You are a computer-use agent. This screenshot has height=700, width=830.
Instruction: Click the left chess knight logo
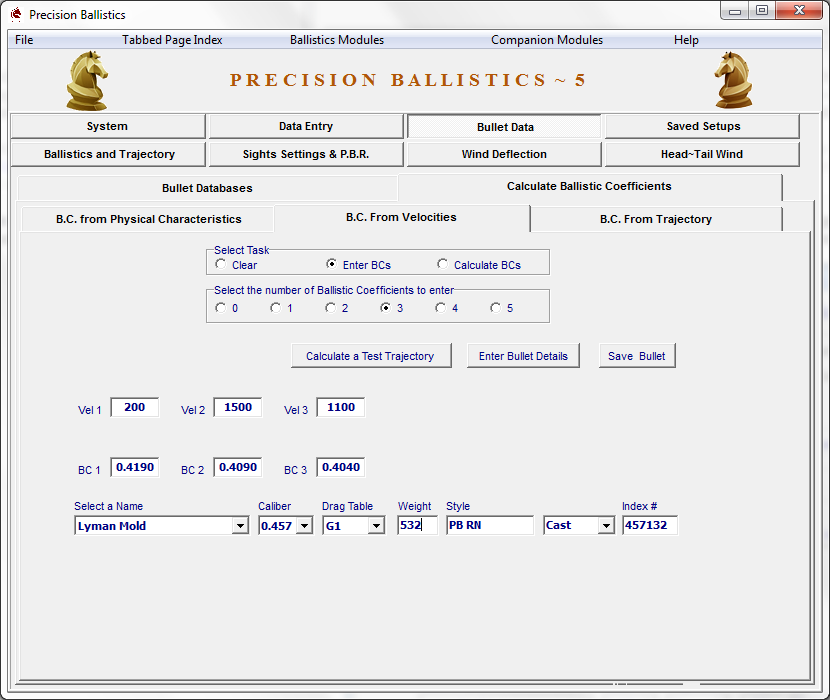tap(87, 80)
